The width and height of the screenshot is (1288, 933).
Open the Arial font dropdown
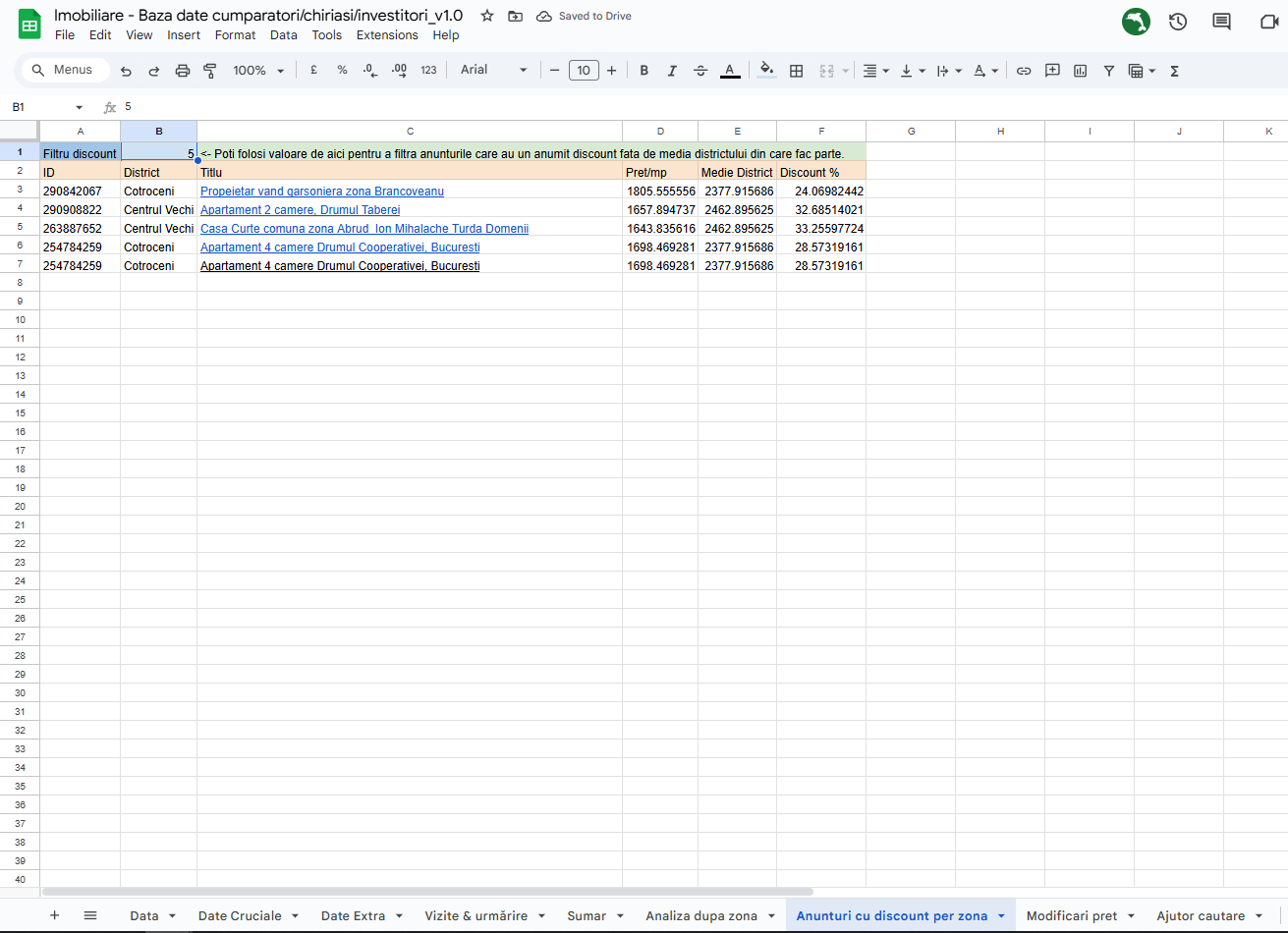pyautogui.click(x=494, y=71)
